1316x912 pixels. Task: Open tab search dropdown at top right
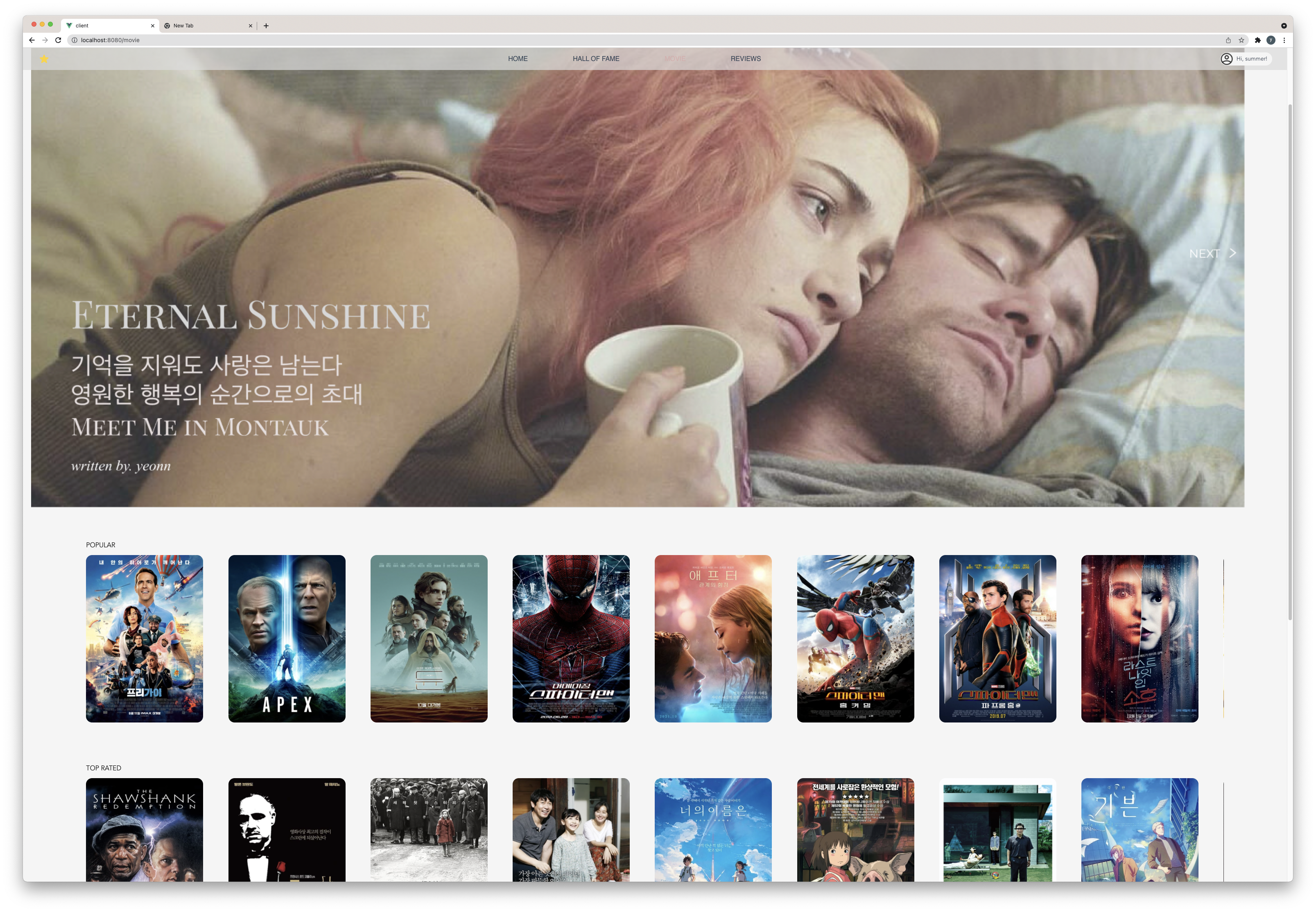(1283, 26)
